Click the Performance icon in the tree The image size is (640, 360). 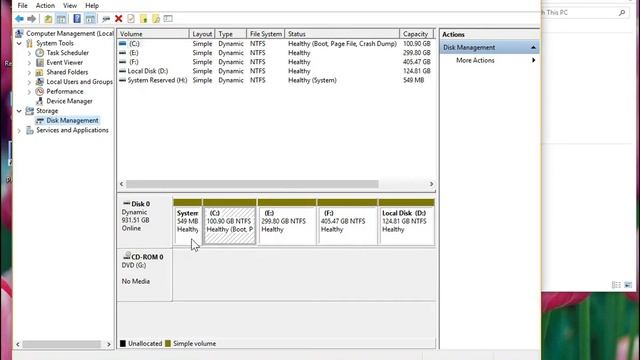pos(40,91)
